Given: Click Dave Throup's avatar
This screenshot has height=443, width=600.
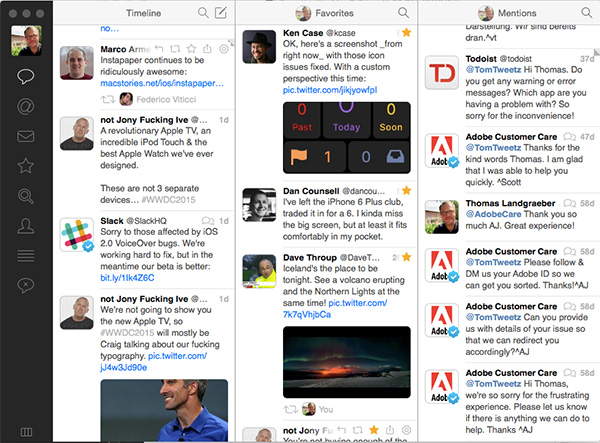Looking at the screenshot, I should point(259,271).
